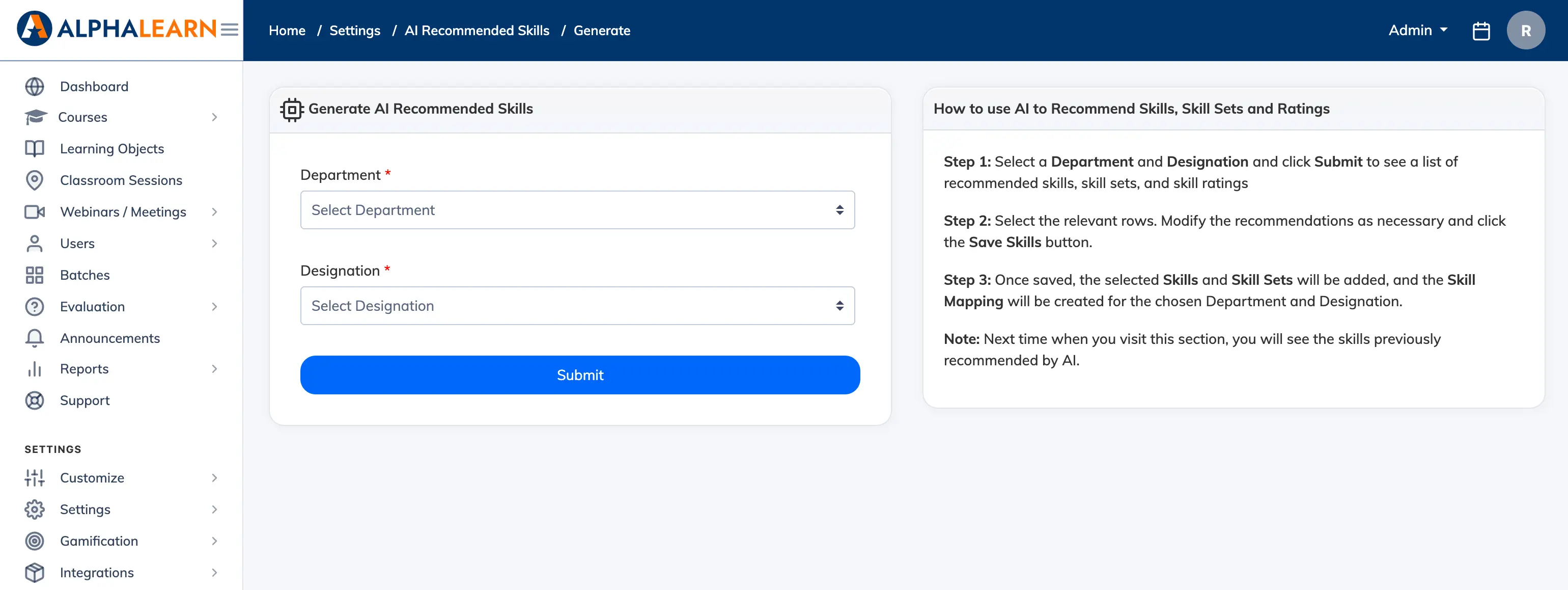Open the Select Designation dropdown

point(577,306)
